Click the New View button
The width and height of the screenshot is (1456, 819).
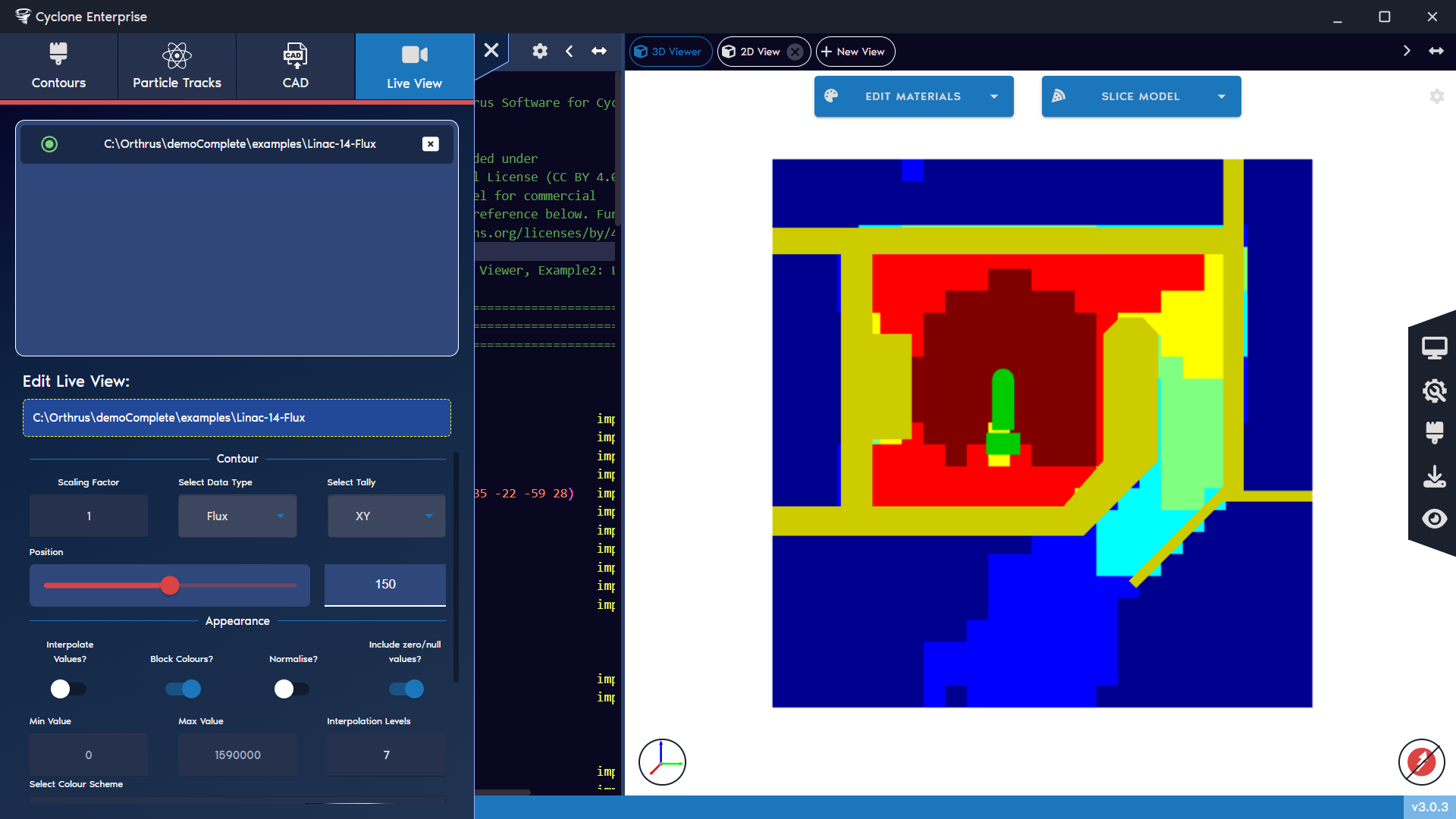click(855, 51)
